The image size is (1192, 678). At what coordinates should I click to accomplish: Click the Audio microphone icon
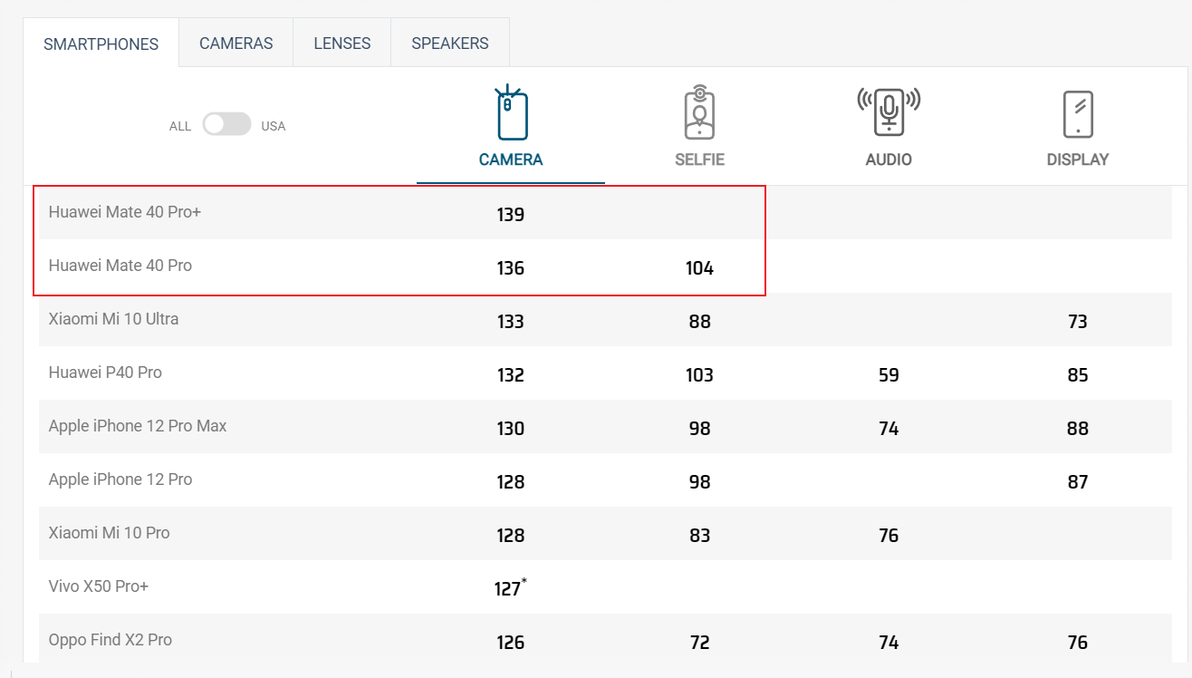[x=888, y=112]
